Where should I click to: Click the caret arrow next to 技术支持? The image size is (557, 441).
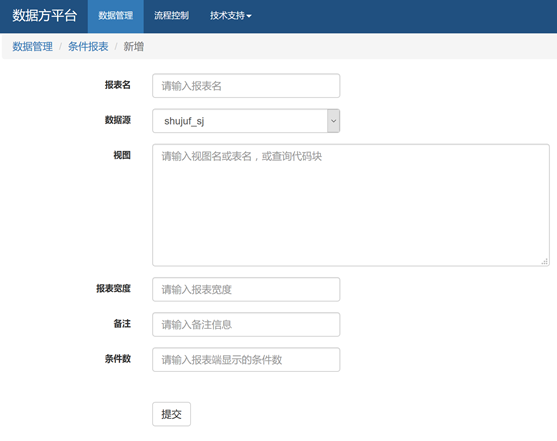pos(249,16)
